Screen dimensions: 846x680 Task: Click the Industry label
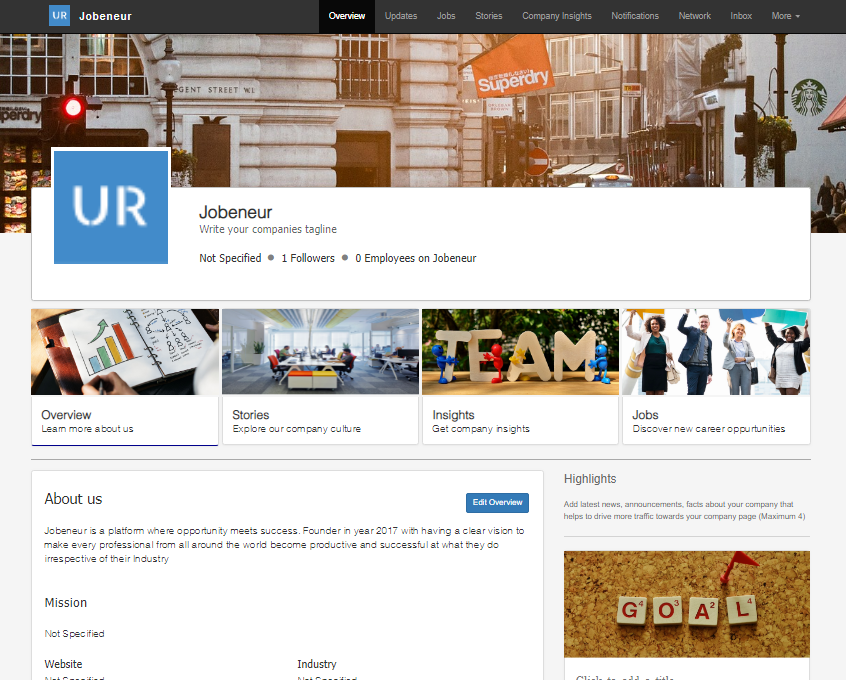pos(317,664)
